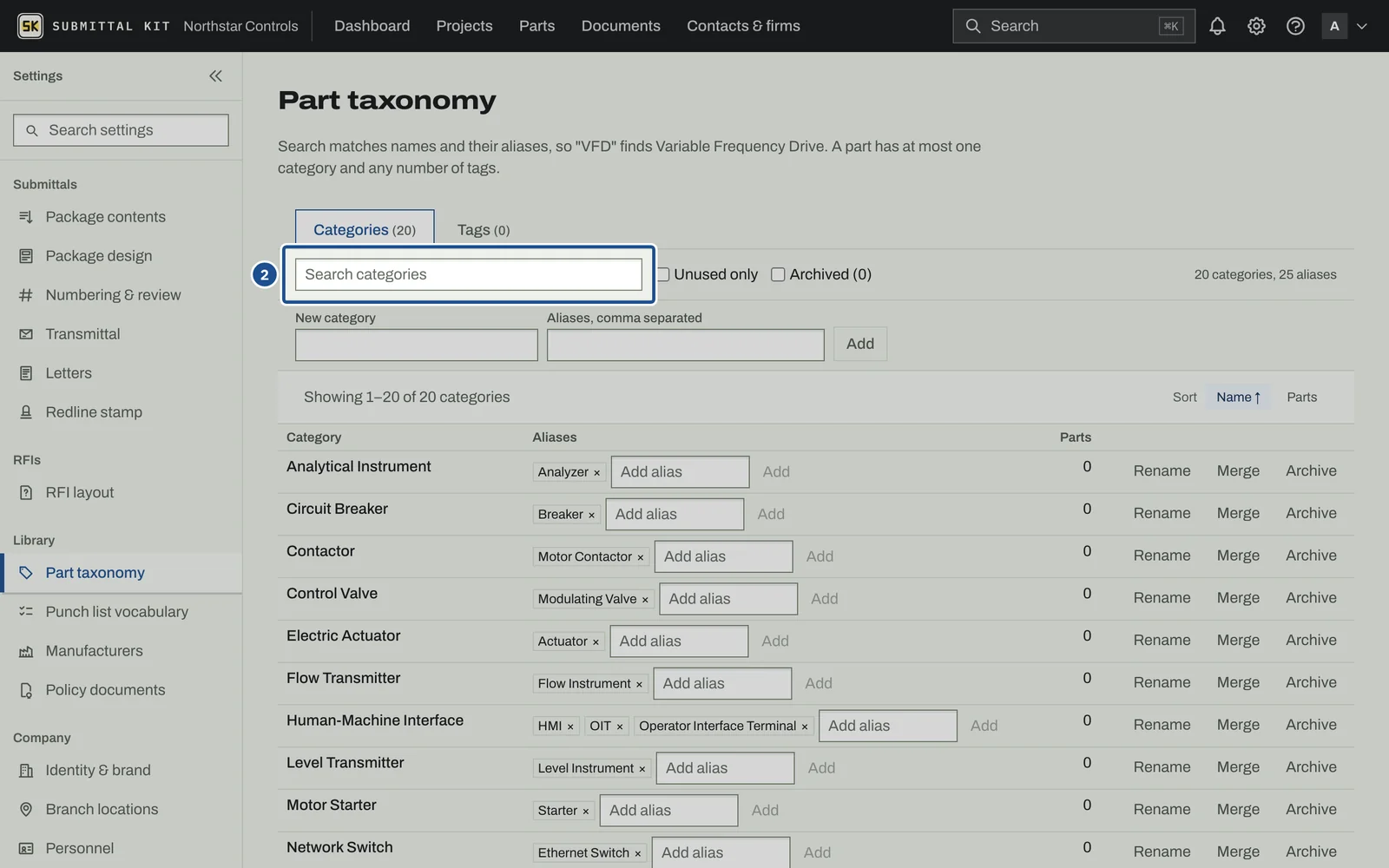Remove the Starter alias
The height and width of the screenshot is (868, 1389).
coord(586,812)
